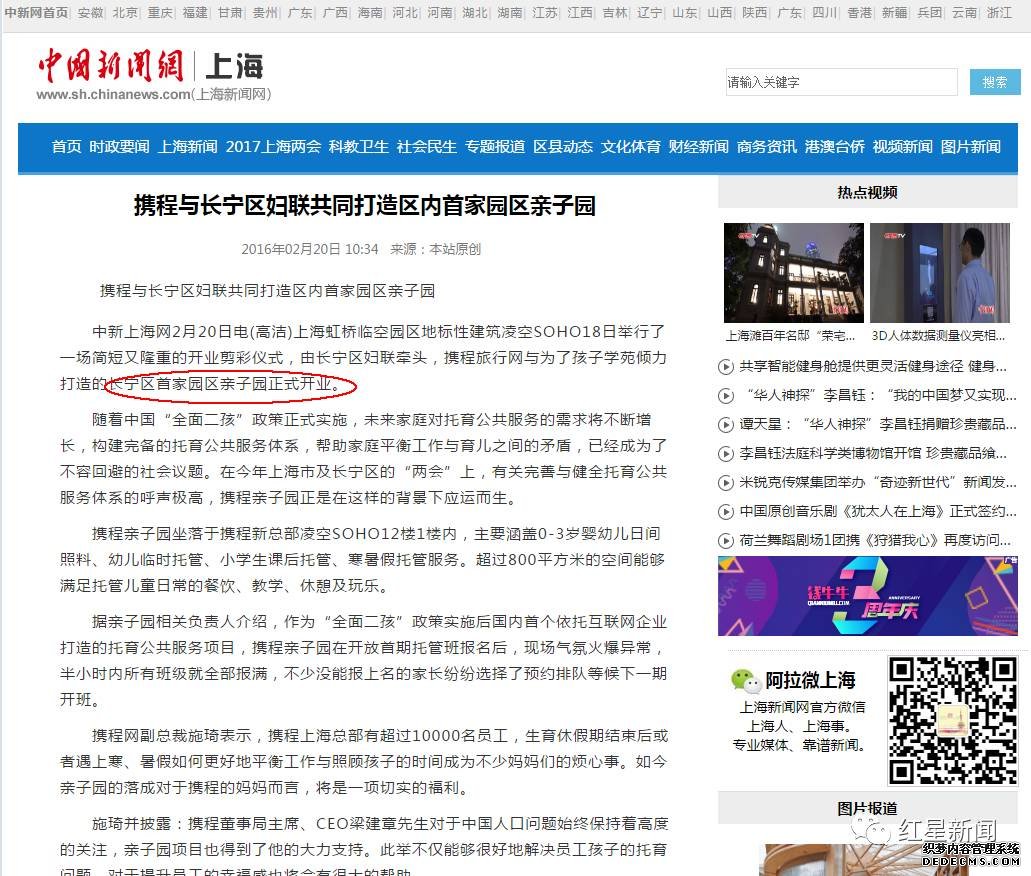Click the play icon beside 米锐克传媒集团 video
The image size is (1031, 876).
pos(725,483)
